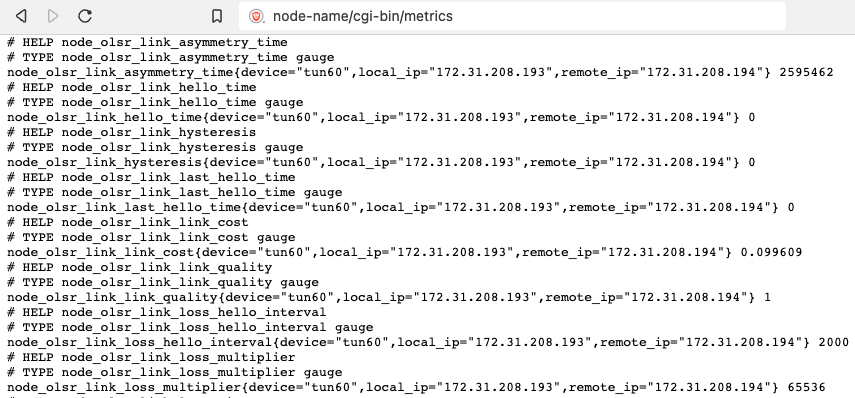
Task: Click the node_olsr_link_hysteresis metric line
Action: pyautogui.click(x=381, y=162)
